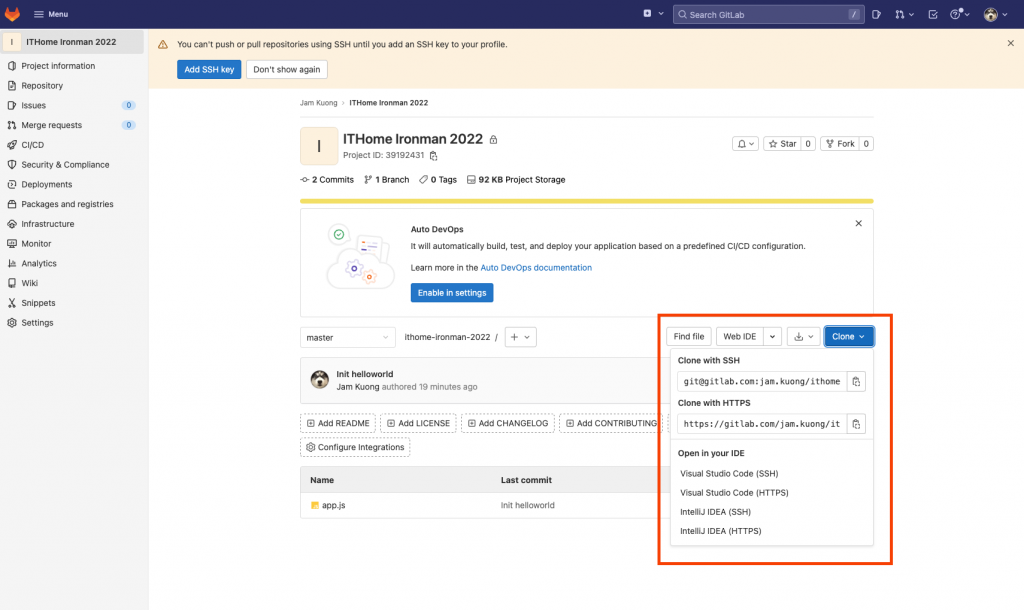Open 92 KB Project Storage link
The image size is (1024, 610).
pyautogui.click(x=516, y=180)
